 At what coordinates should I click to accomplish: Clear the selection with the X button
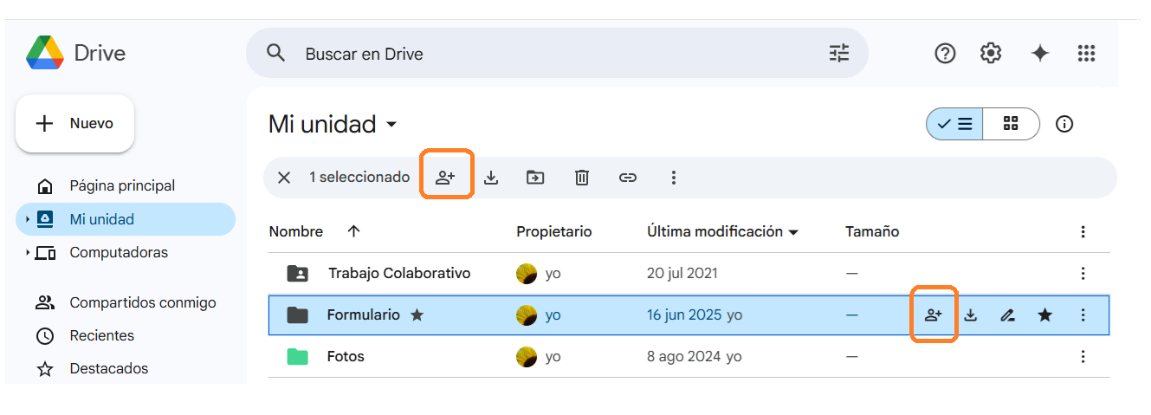(284, 177)
